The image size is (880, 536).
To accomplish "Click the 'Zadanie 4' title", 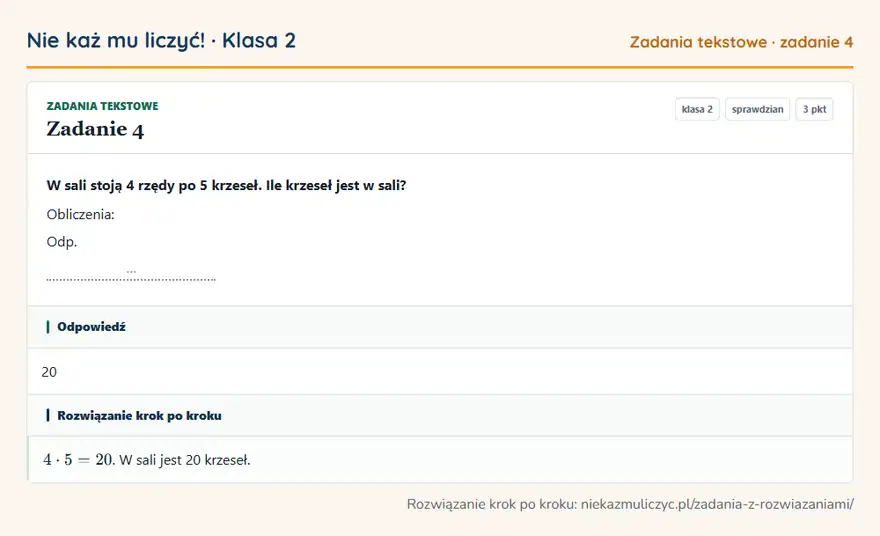I will coord(95,129).
